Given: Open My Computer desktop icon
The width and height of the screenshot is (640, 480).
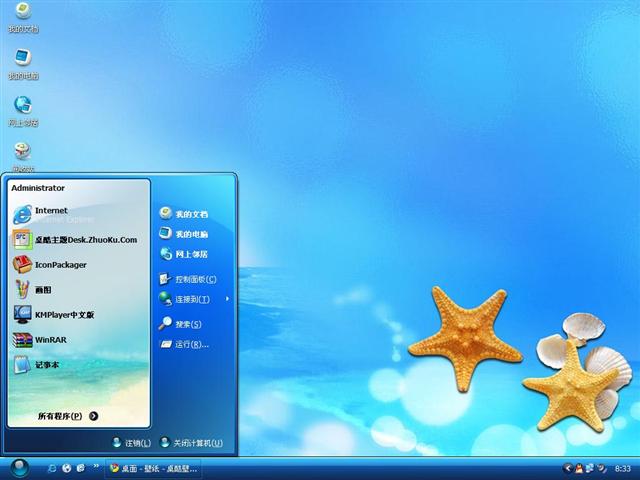Looking at the screenshot, I should (x=23, y=64).
